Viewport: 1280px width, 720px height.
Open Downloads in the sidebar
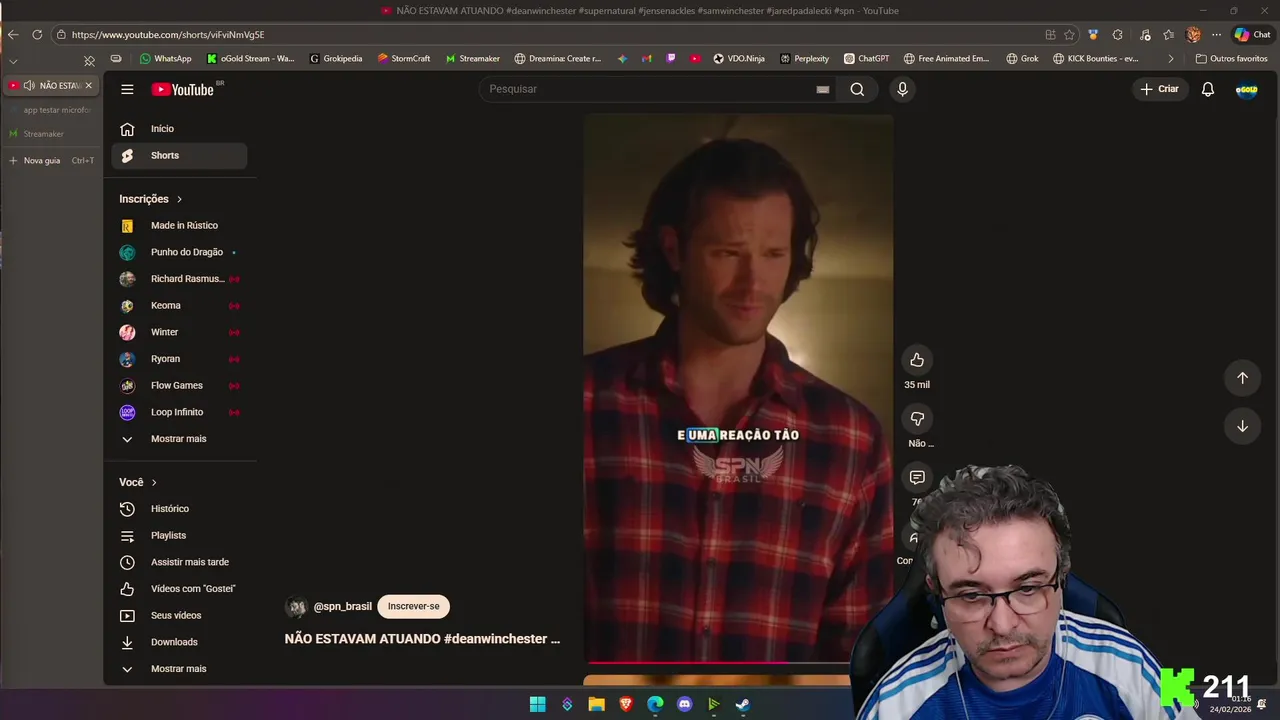coord(180,642)
